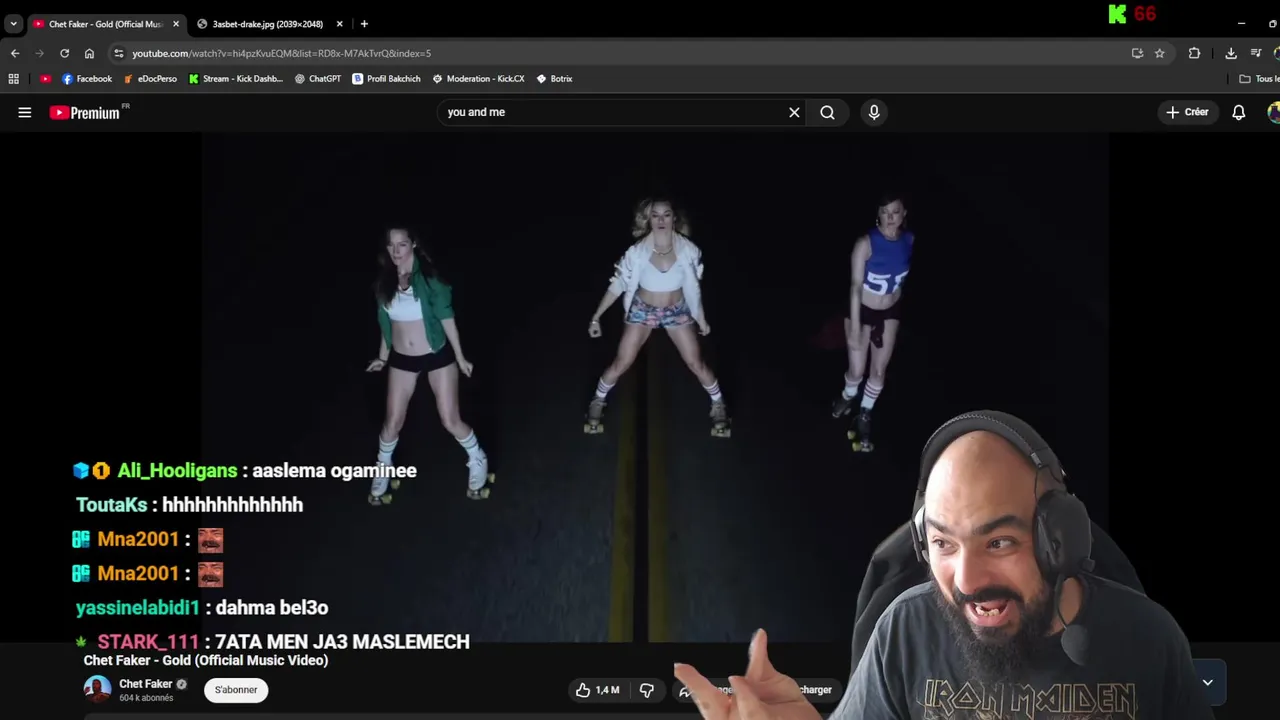
Task: Open the Chet Faker channel name link
Action: coord(146,684)
